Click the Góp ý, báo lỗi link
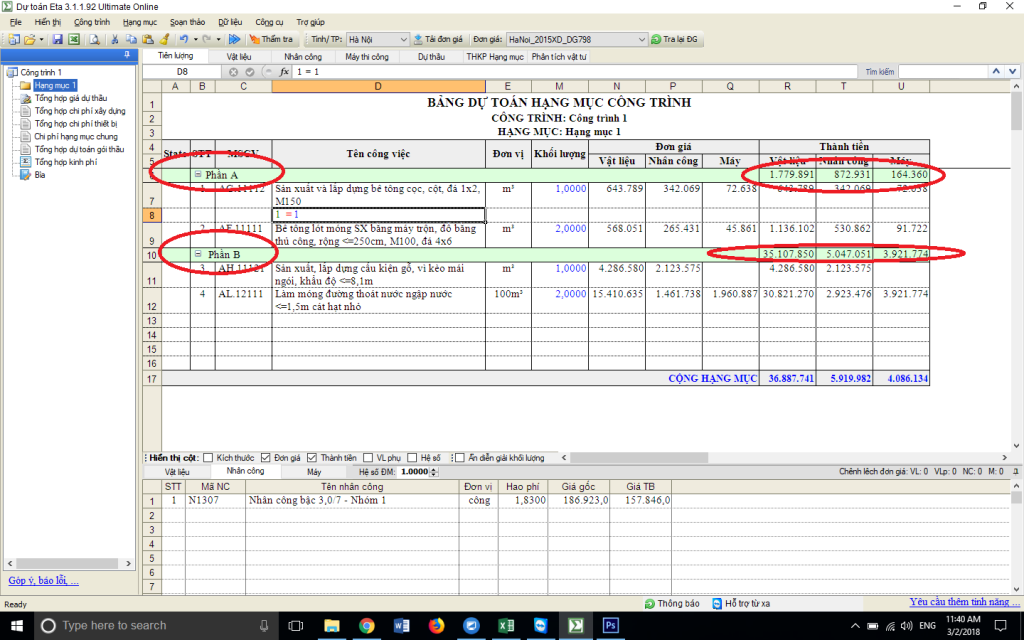1024x640 pixels. pos(43,580)
